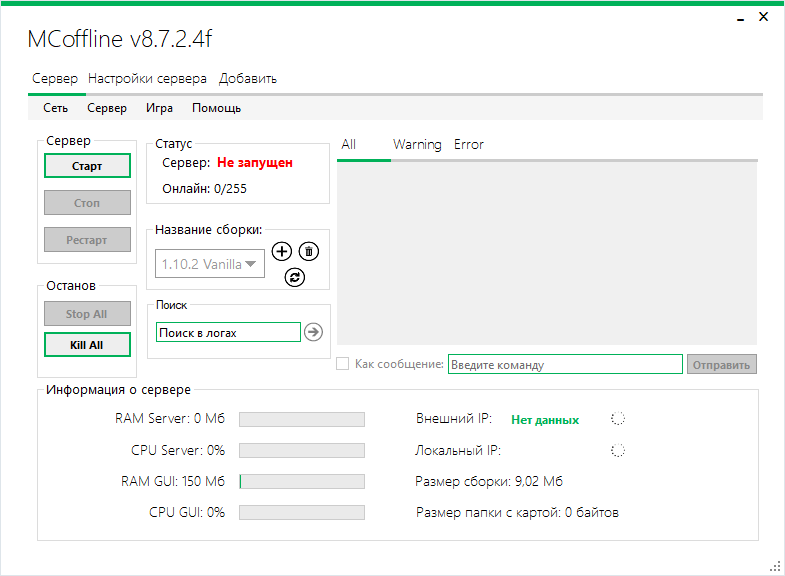Switch to the "Добавить" tab

point(248,78)
